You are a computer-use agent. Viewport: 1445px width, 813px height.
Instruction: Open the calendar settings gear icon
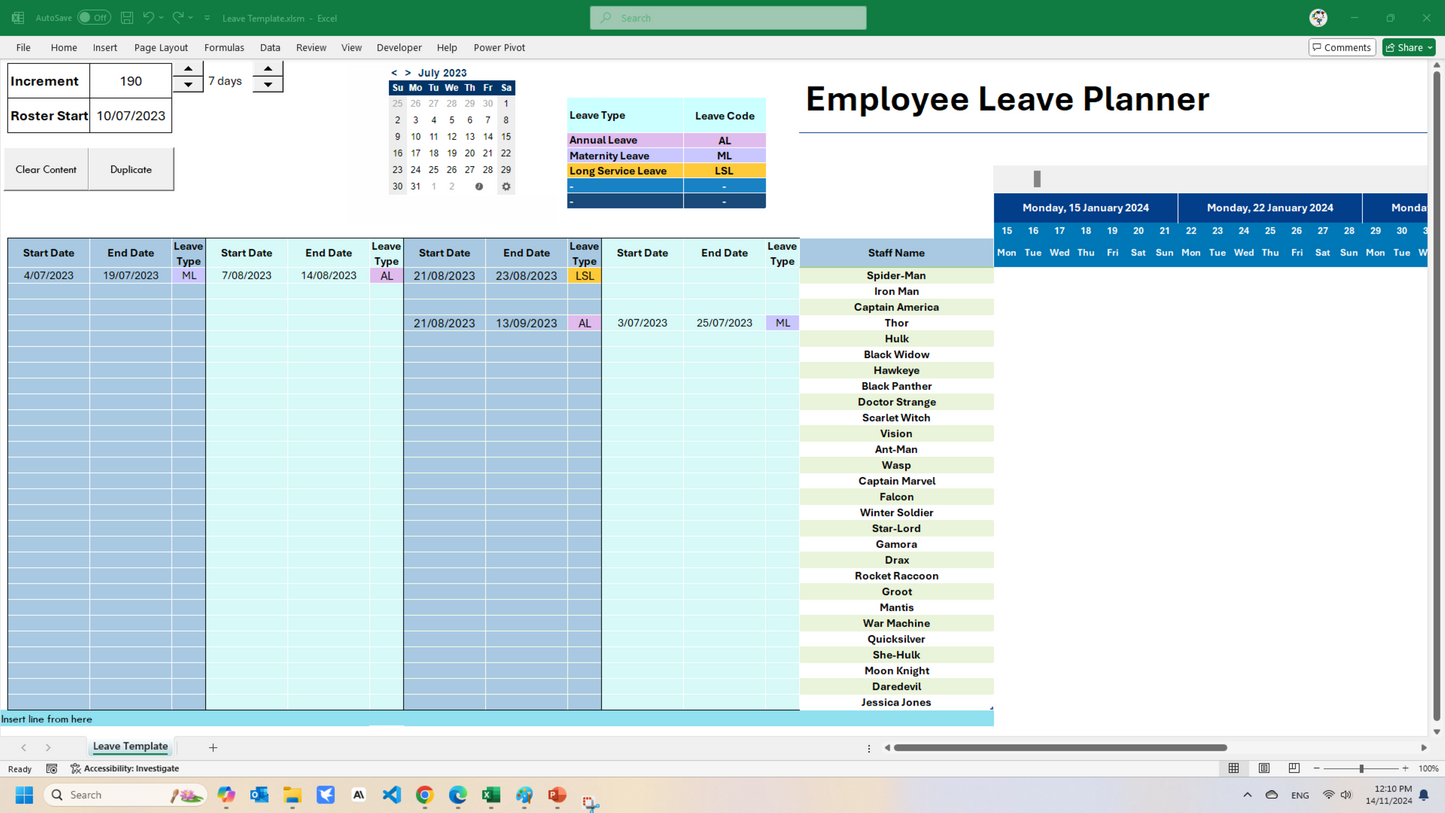pos(506,187)
